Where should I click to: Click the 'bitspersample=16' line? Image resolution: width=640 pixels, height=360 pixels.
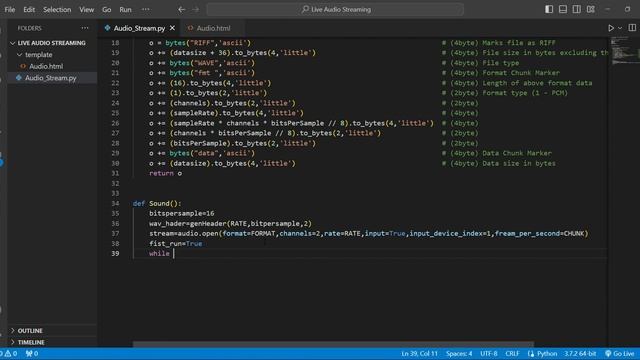click(x=182, y=213)
